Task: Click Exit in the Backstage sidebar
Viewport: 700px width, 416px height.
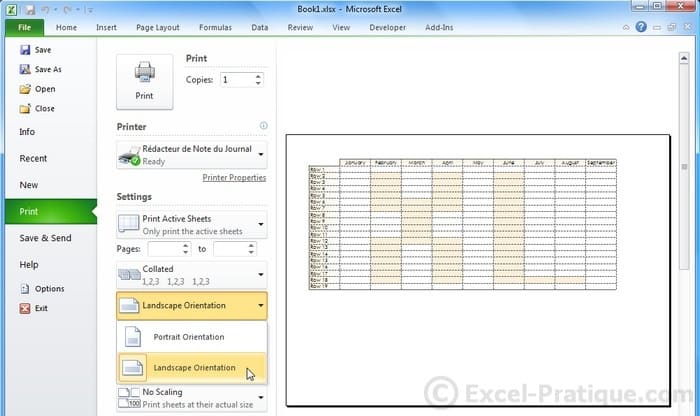Action: (x=33, y=308)
